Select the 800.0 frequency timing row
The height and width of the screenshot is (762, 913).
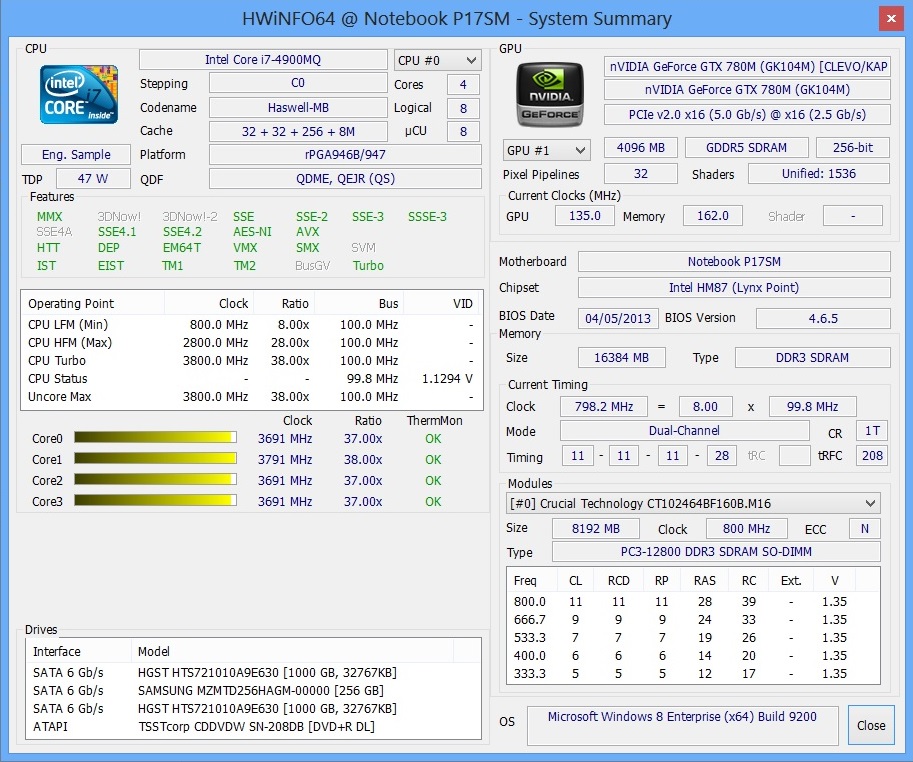[693, 601]
